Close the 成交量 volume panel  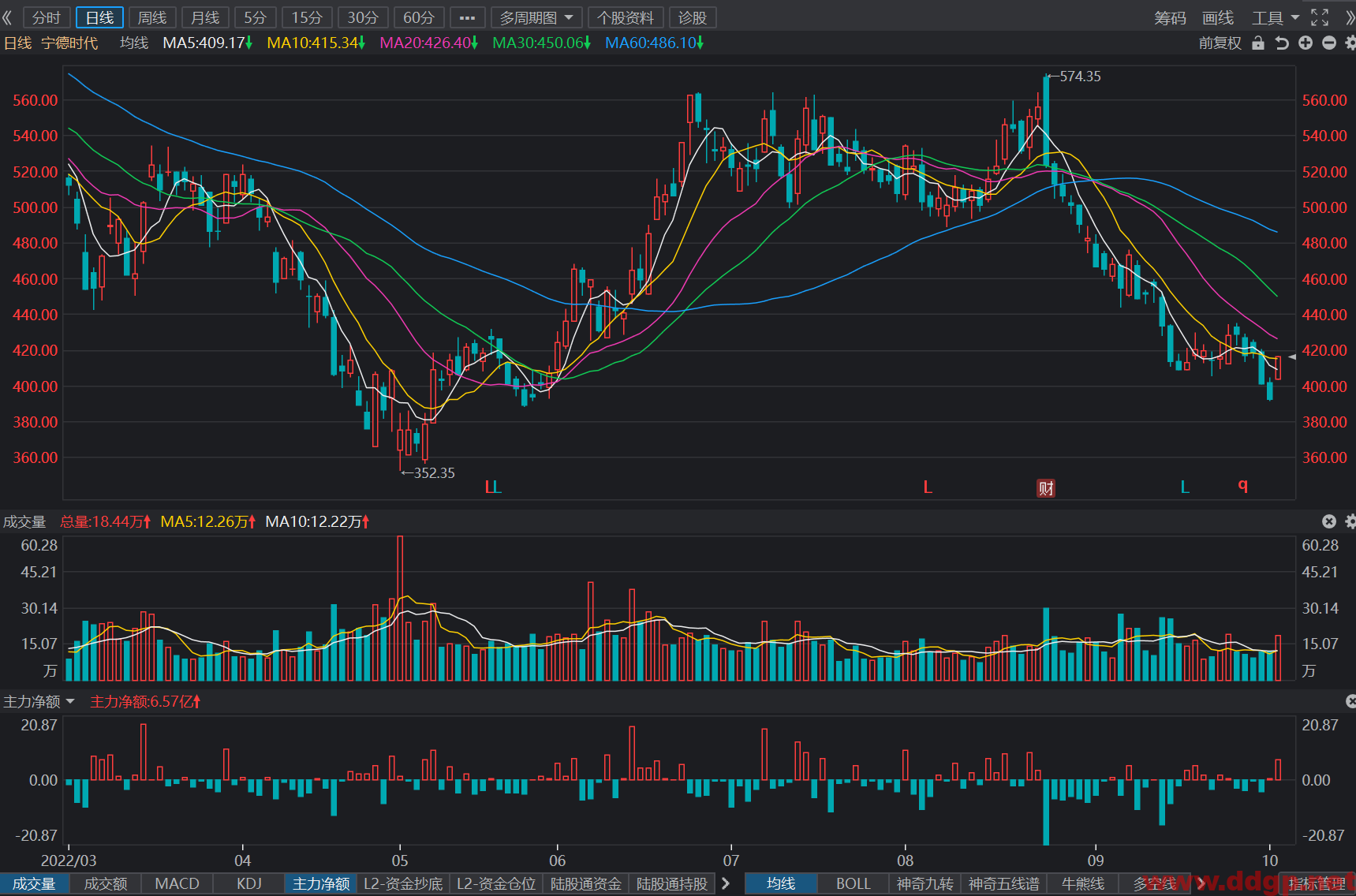[1329, 521]
